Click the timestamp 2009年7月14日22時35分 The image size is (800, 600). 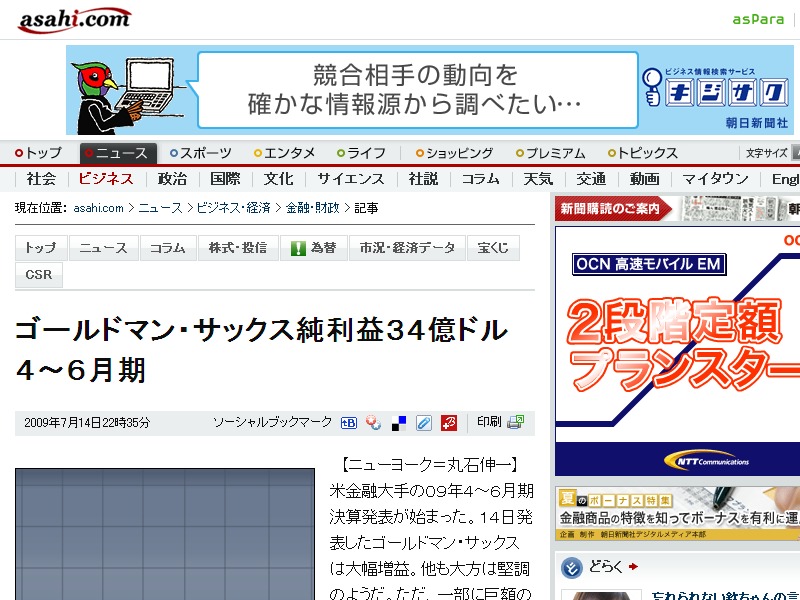87,423
